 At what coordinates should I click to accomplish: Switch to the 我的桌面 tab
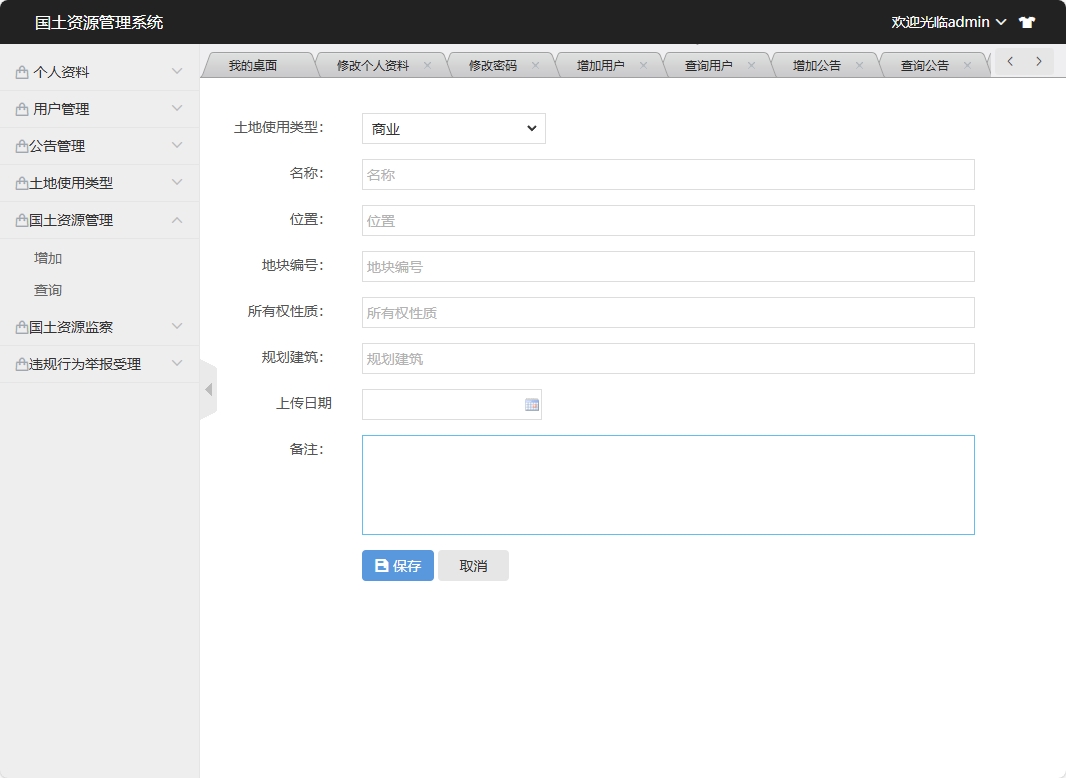pos(252,66)
